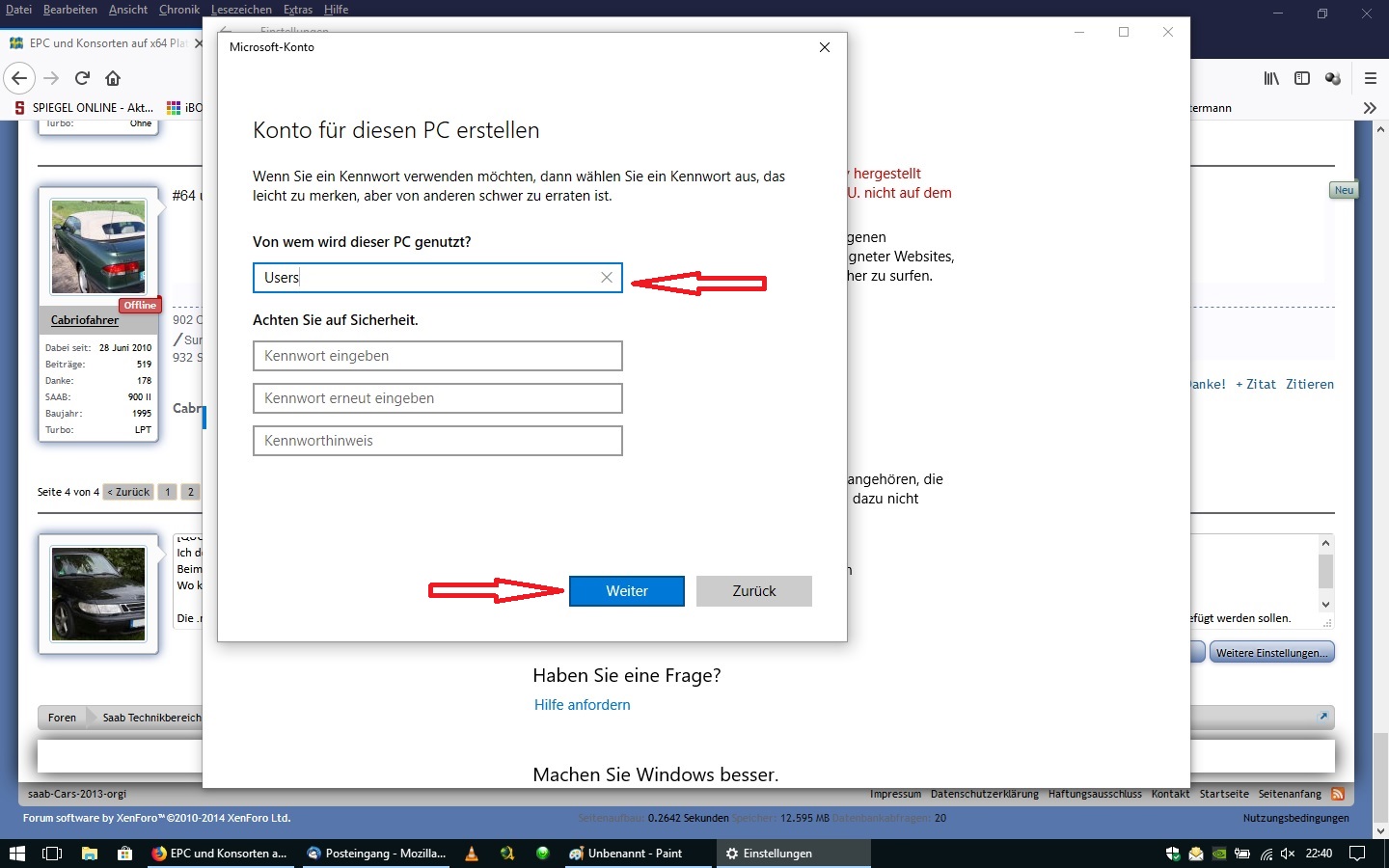Open the Firefox library icon

(1271, 78)
